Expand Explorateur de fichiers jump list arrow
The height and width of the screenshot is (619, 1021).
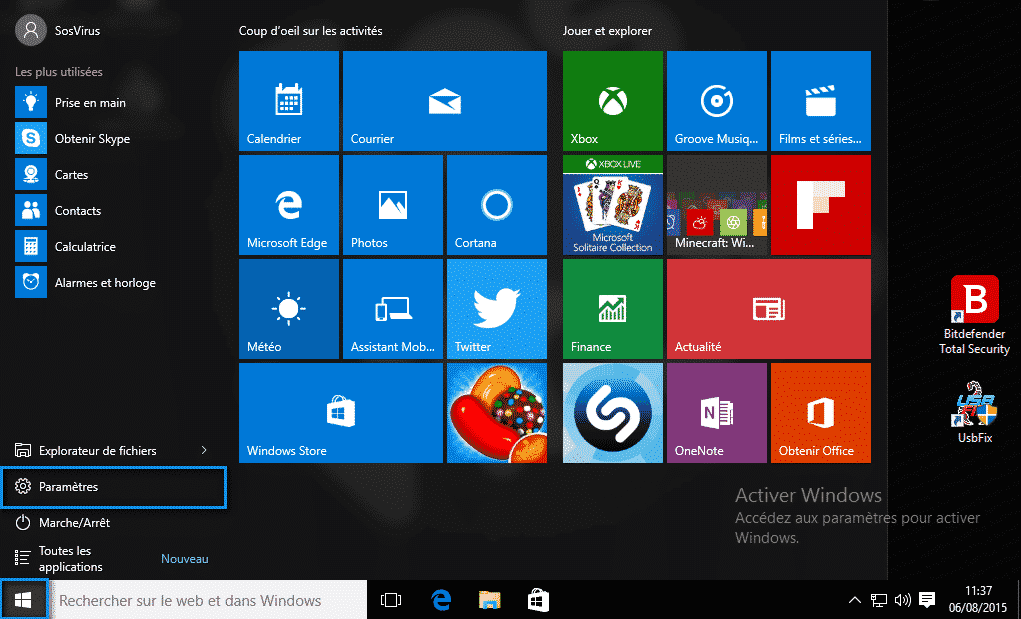point(204,451)
